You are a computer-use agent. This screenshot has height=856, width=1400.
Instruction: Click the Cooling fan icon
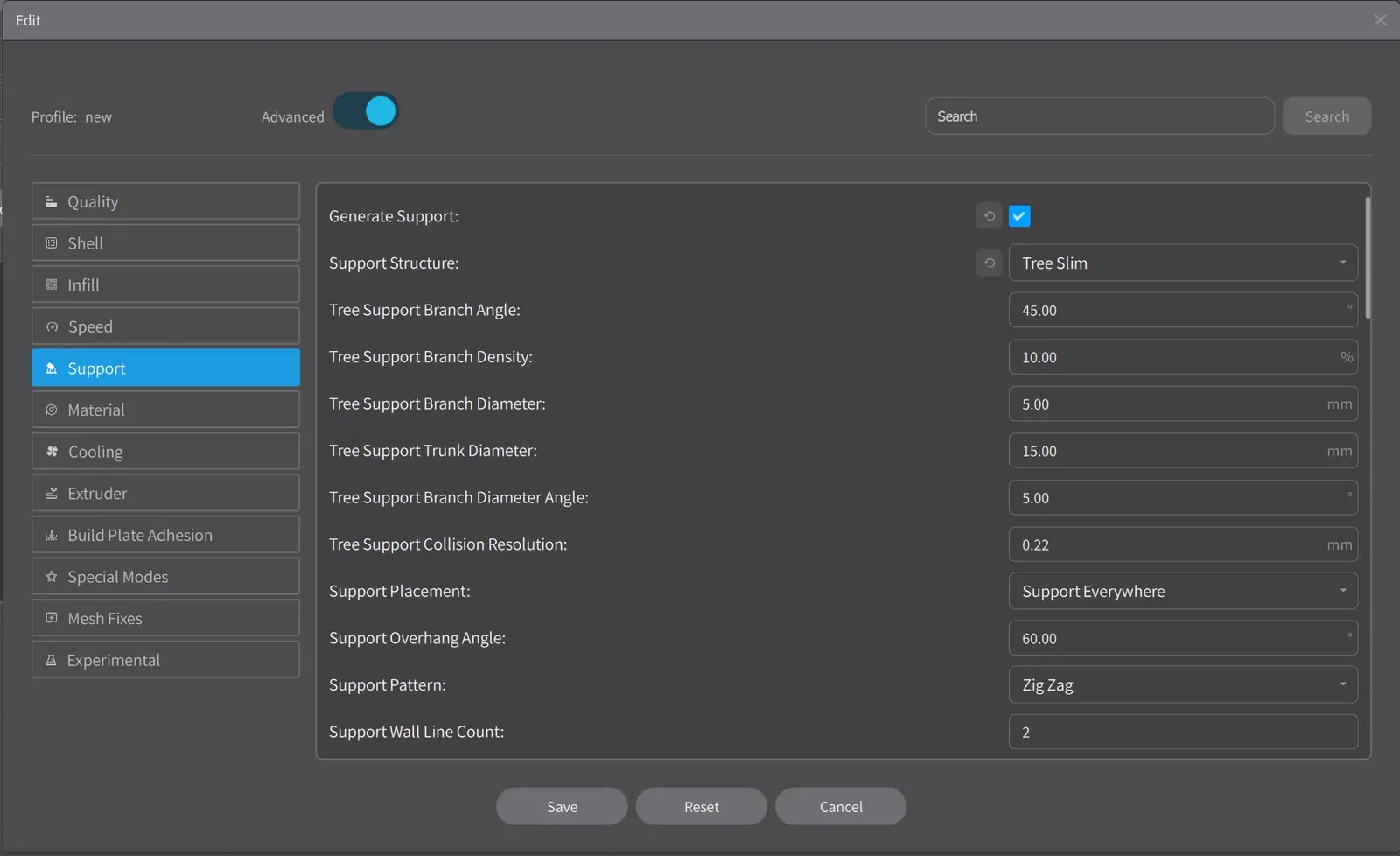click(52, 452)
